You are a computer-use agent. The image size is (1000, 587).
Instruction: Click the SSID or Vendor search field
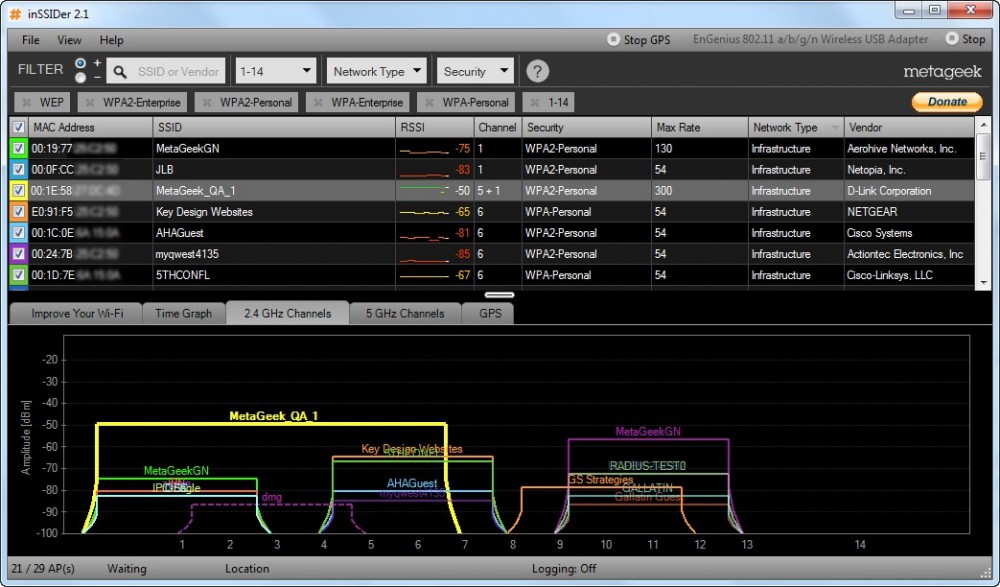pos(178,72)
